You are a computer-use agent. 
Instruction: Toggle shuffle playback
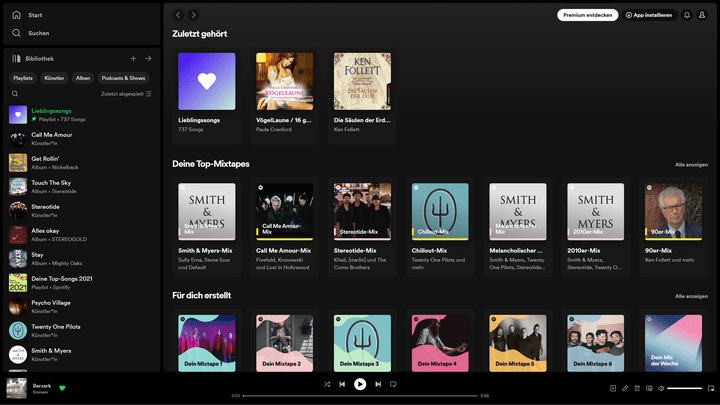(x=327, y=384)
